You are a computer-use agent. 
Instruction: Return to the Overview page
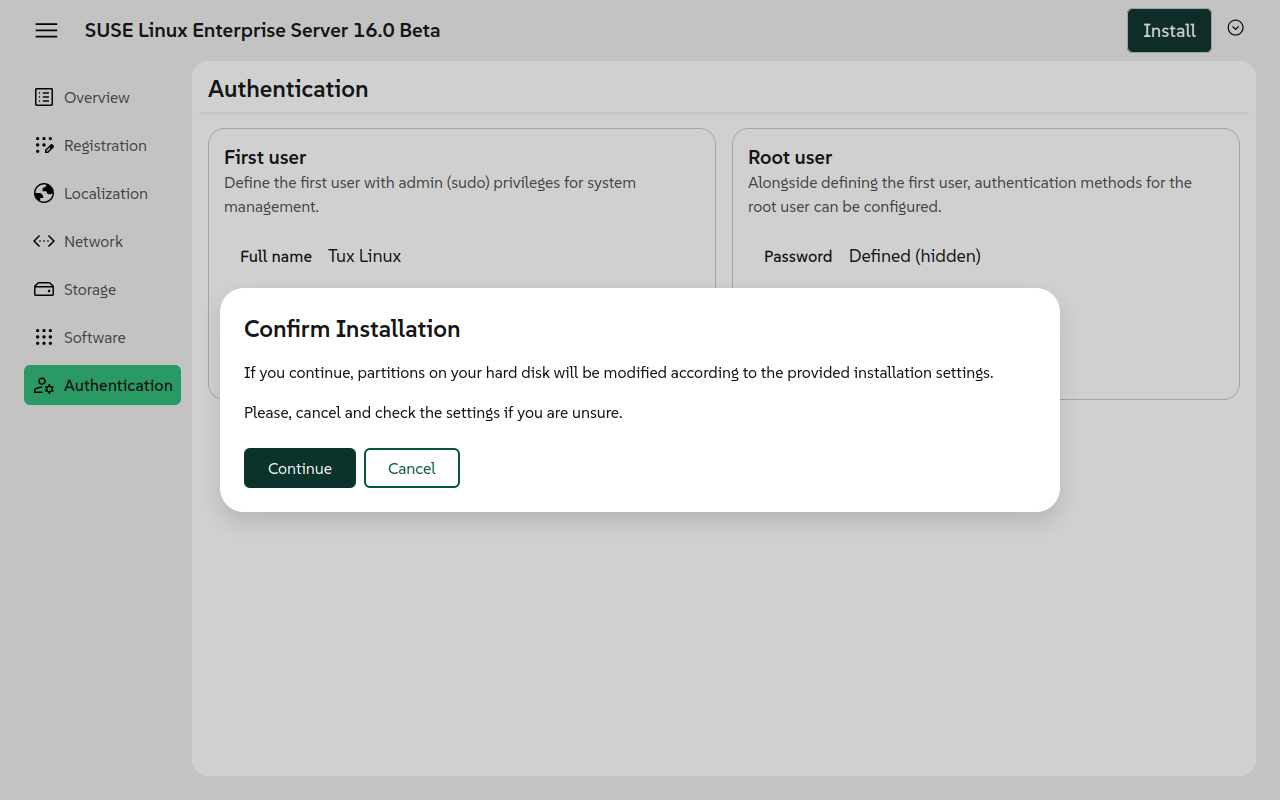pos(97,97)
